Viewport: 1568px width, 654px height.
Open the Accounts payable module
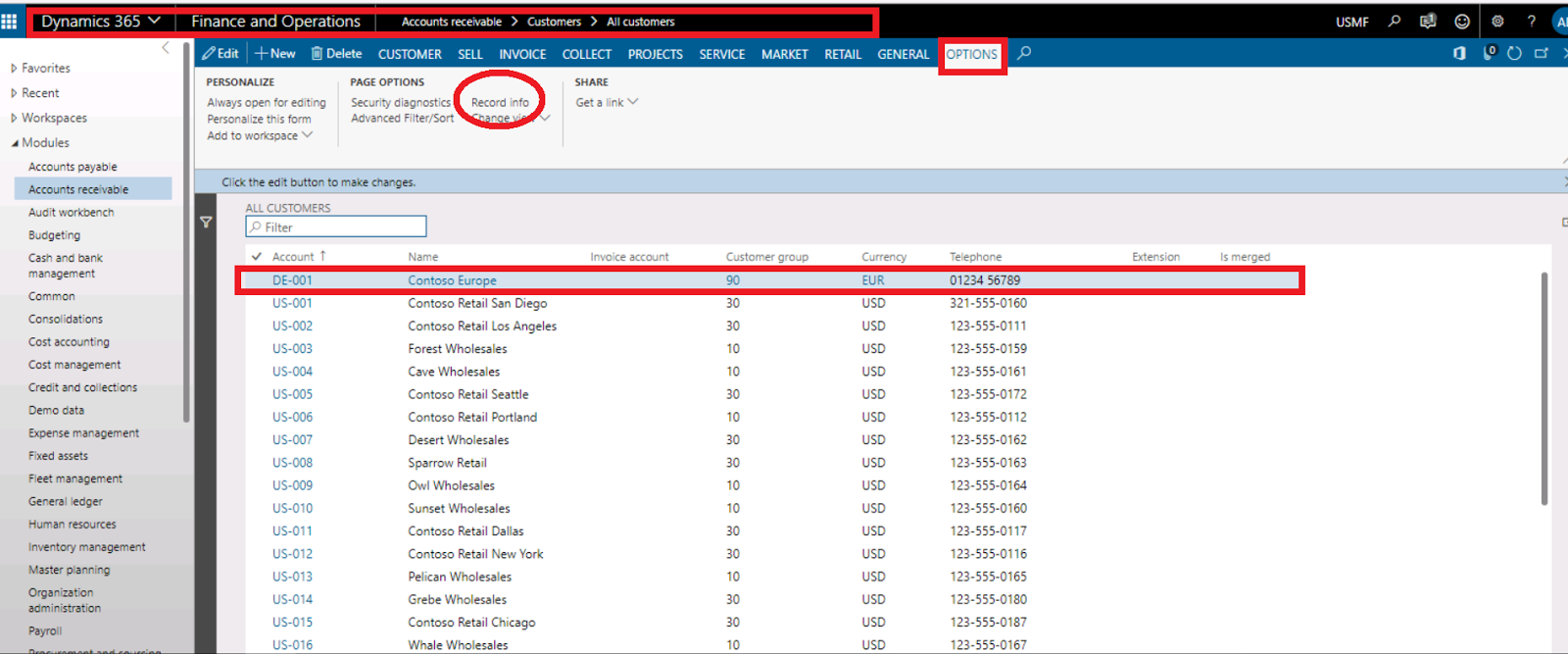tap(73, 167)
